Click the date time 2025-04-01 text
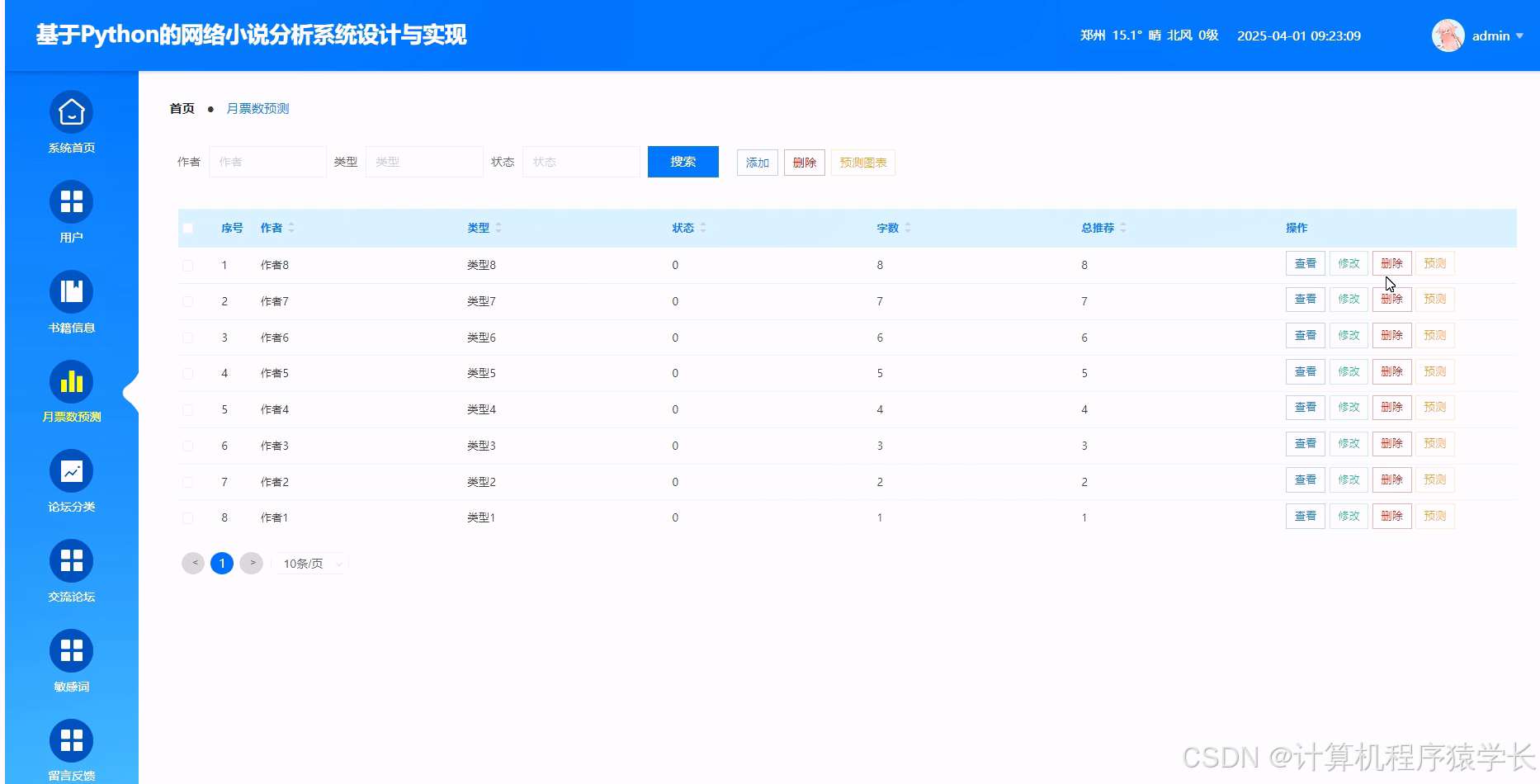Viewport: 1540px width, 784px height. click(1298, 35)
